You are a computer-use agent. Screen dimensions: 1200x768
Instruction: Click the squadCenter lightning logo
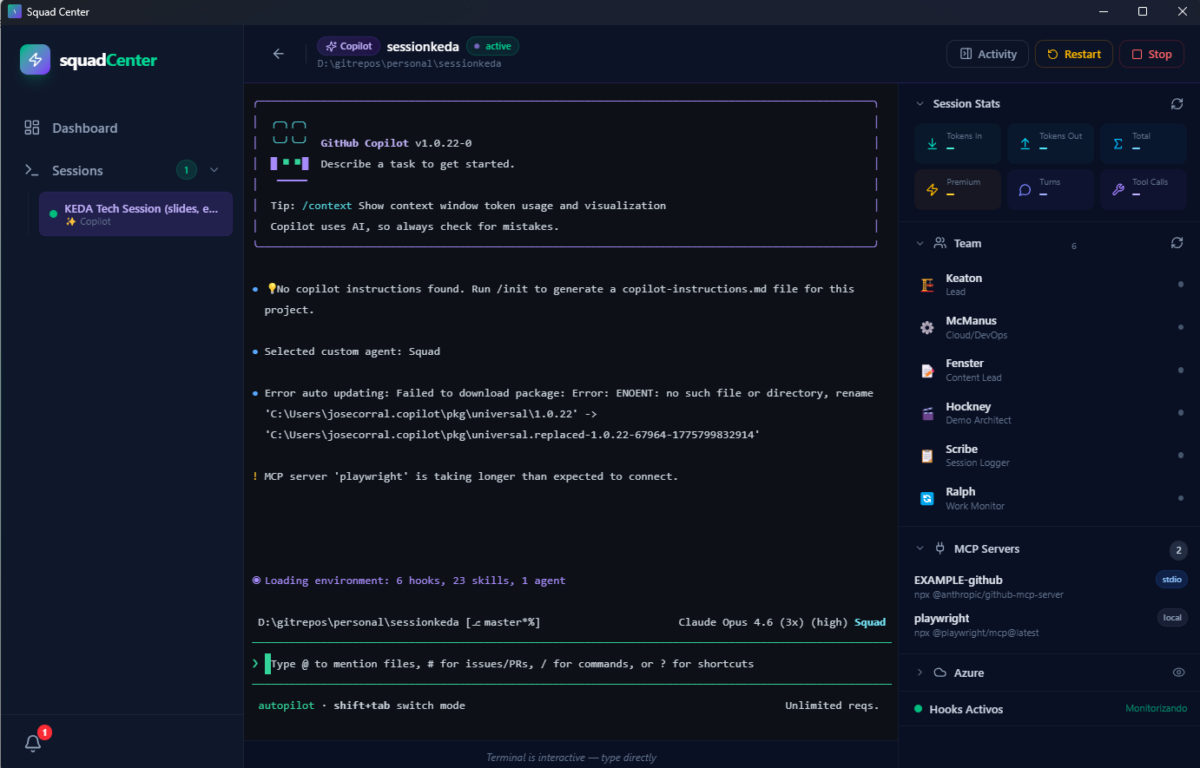click(x=36, y=60)
